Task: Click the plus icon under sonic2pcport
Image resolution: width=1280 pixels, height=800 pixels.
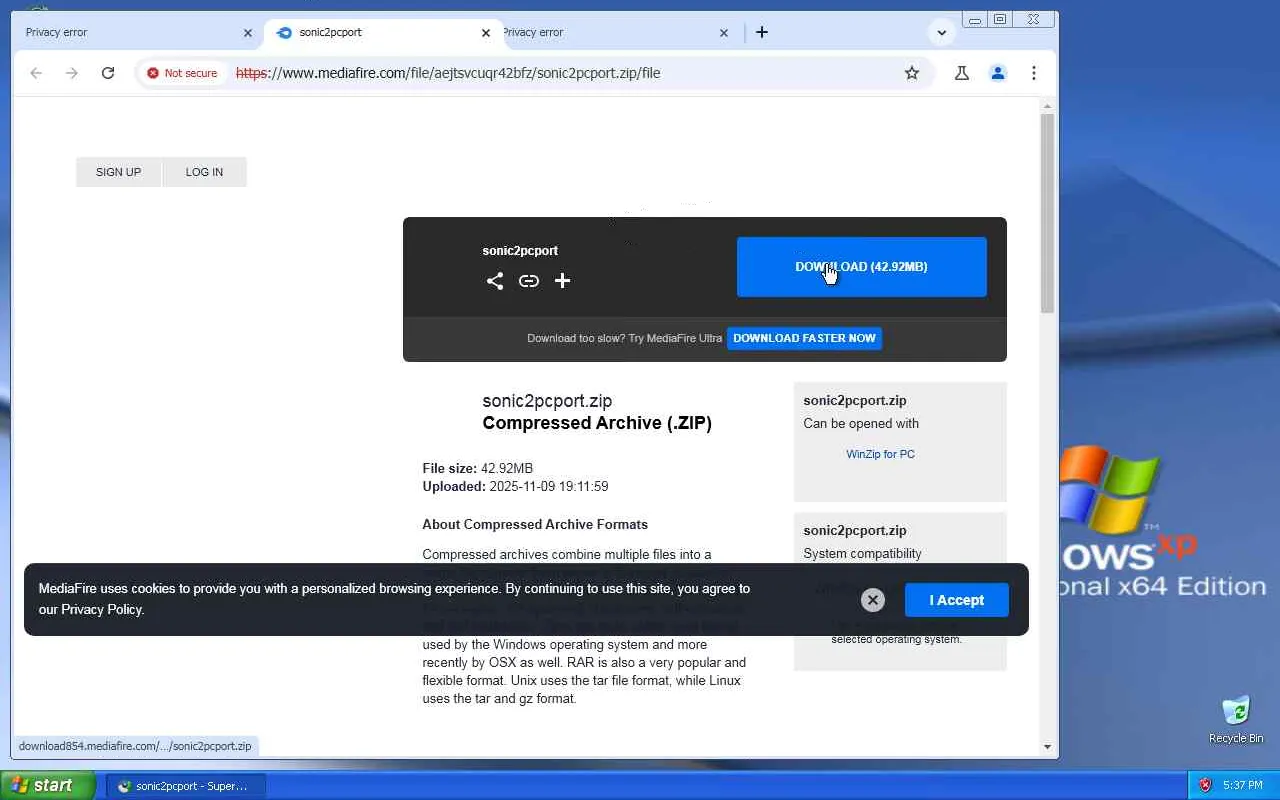Action: [x=563, y=281]
